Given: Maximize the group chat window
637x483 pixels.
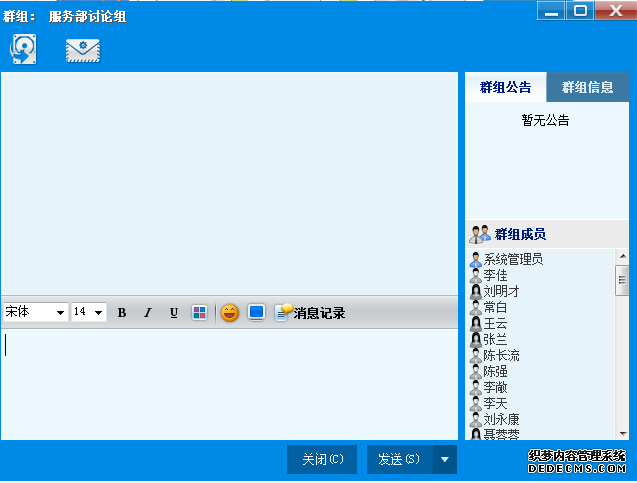Looking at the screenshot, I should (580, 11).
